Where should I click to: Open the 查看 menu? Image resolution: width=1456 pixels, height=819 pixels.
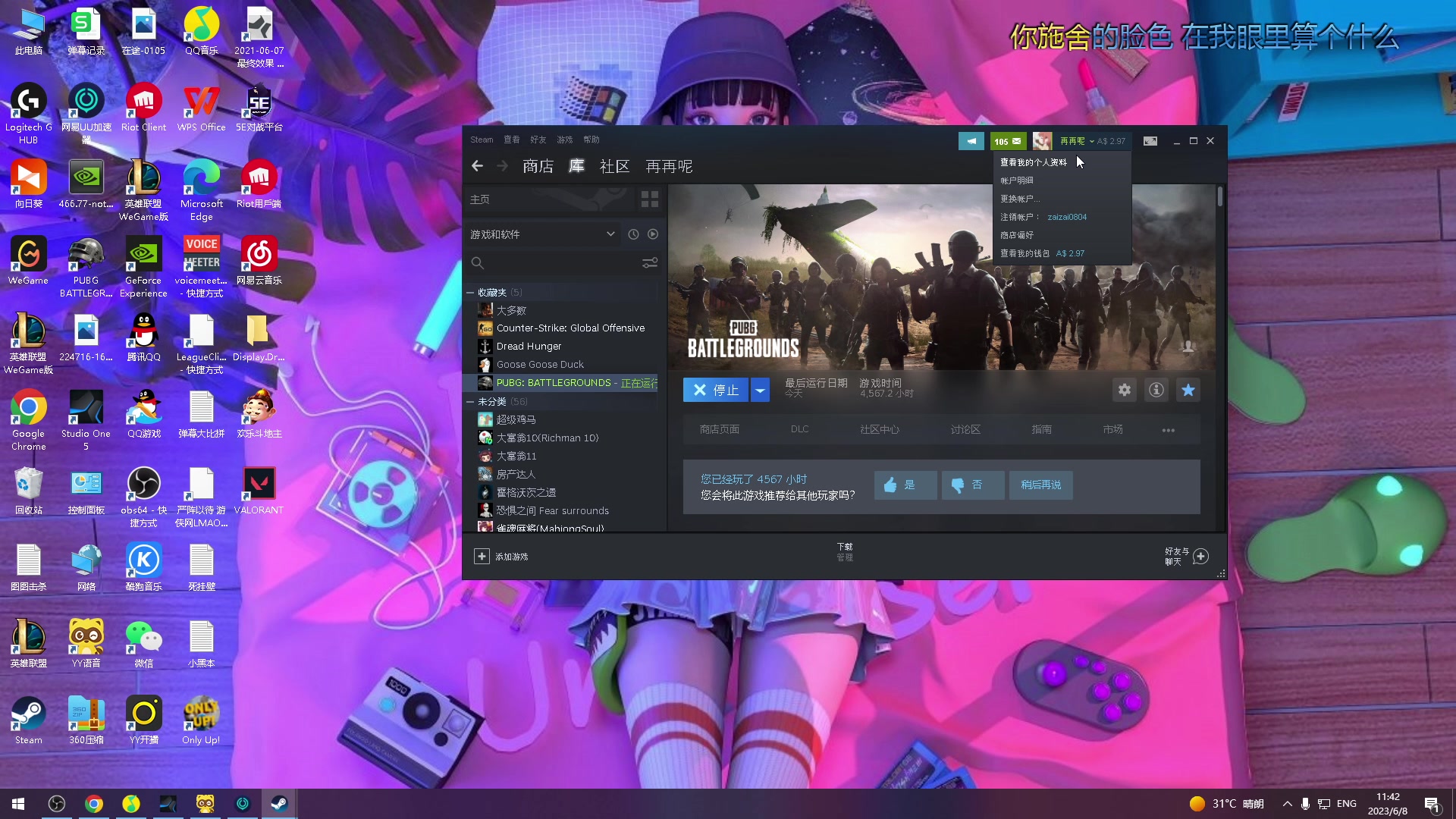click(512, 140)
